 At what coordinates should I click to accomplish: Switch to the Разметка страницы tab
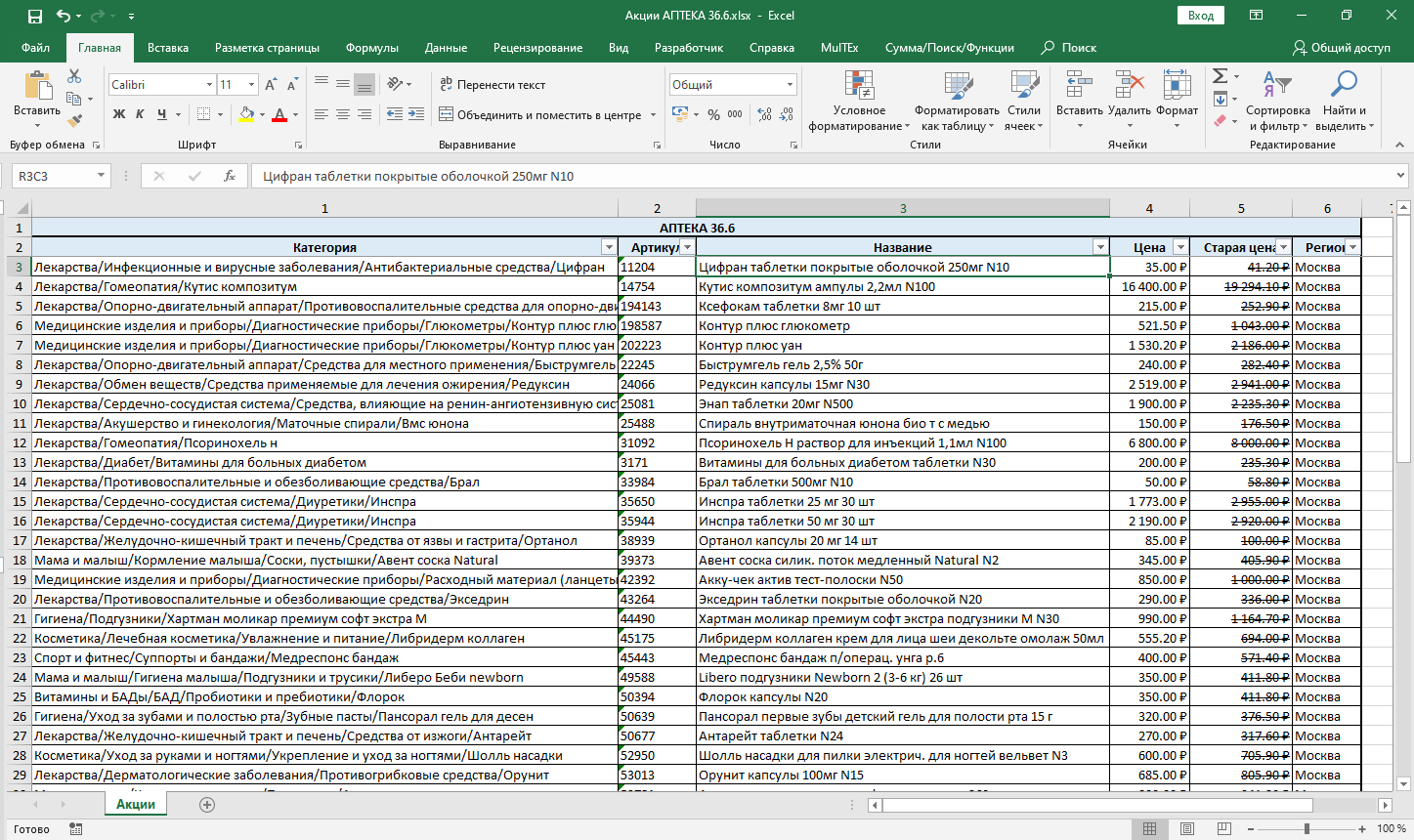267,48
